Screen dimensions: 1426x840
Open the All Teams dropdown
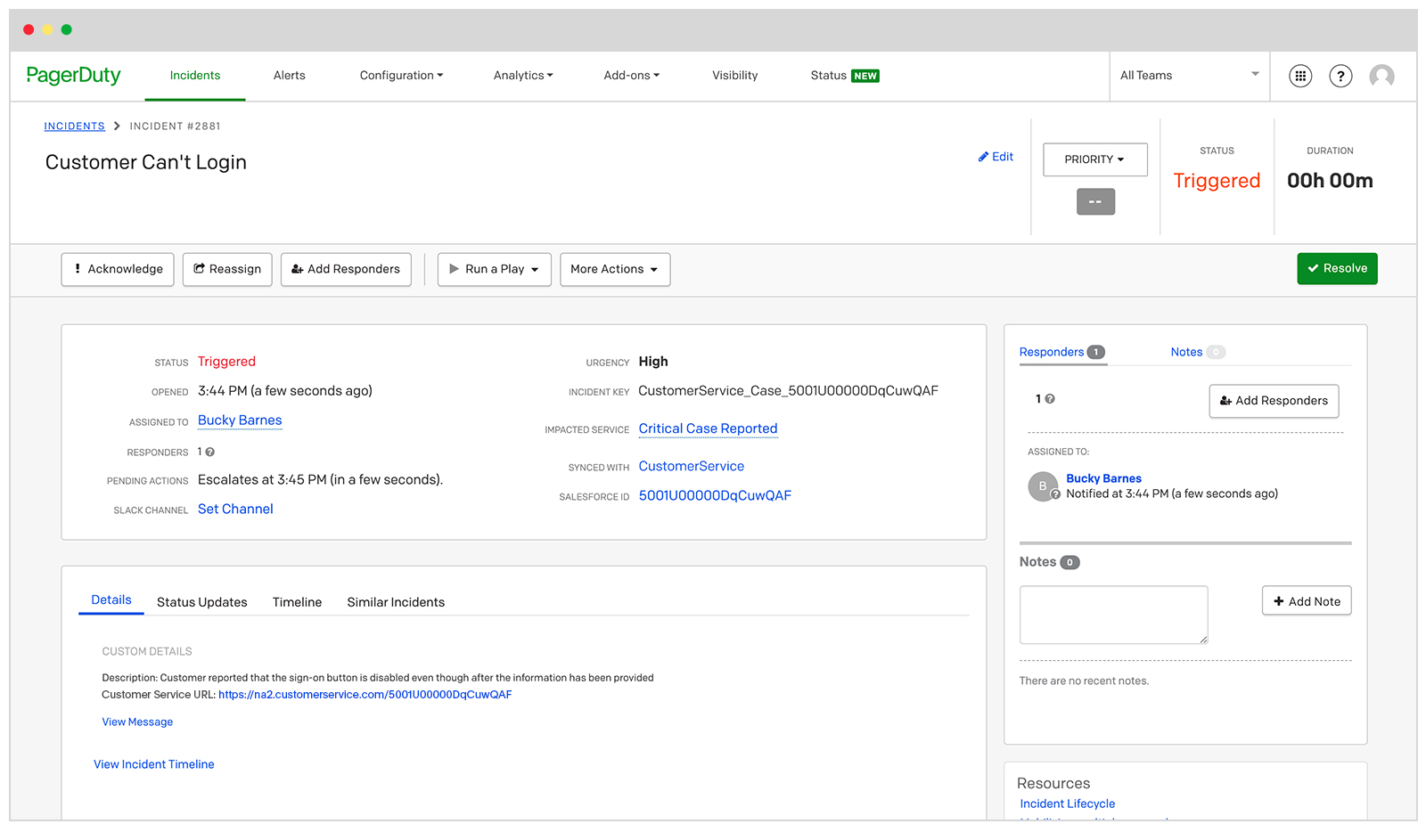tap(1190, 76)
